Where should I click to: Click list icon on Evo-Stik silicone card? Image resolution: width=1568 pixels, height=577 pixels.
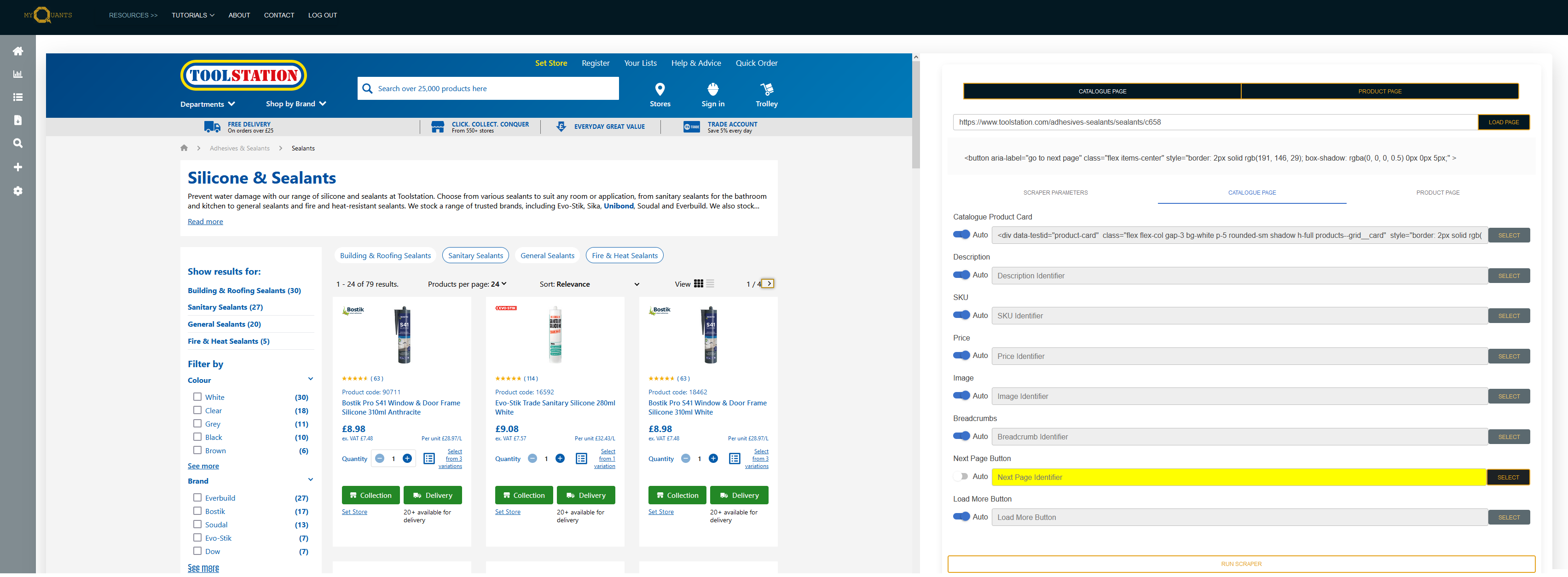pyautogui.click(x=581, y=459)
